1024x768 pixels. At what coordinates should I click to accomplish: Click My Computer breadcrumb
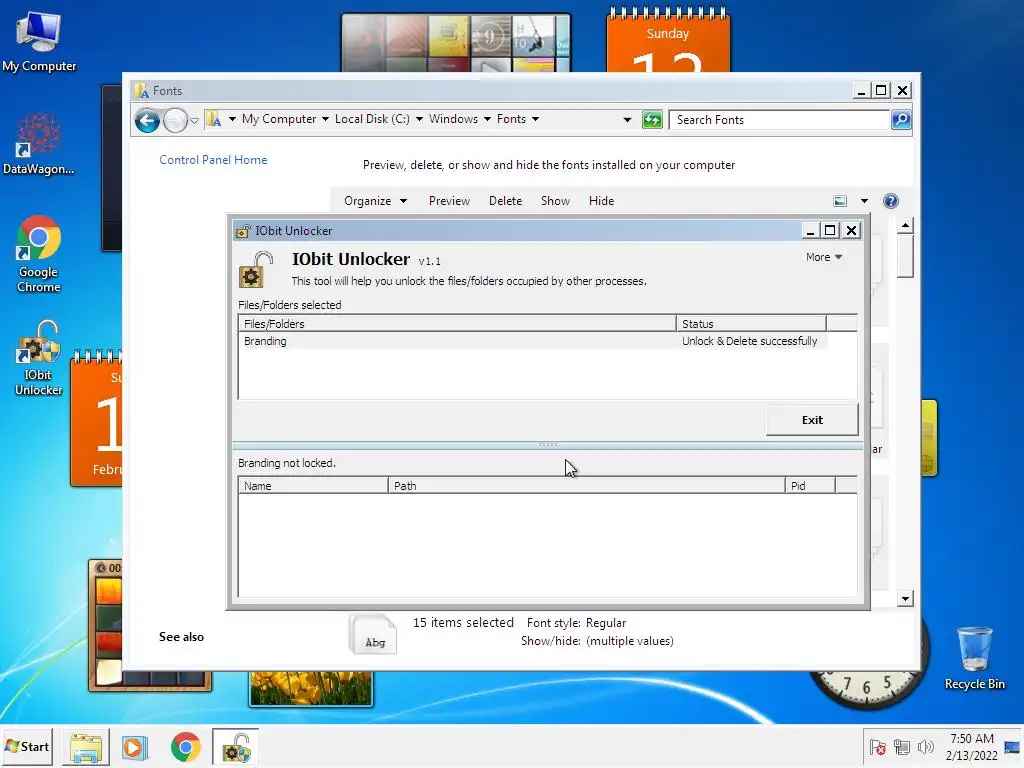[x=279, y=119]
